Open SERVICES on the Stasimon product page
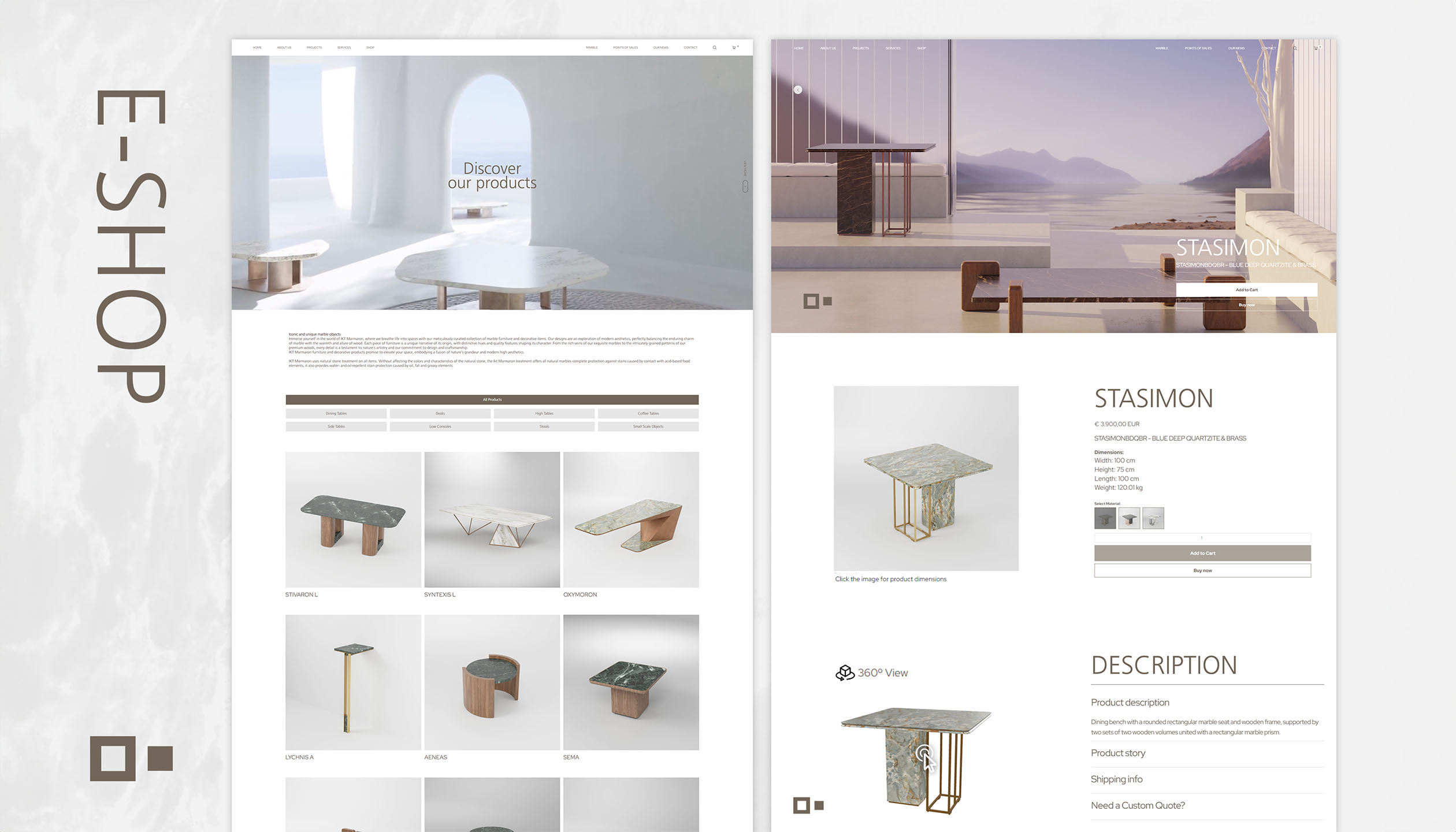 pos(893,48)
